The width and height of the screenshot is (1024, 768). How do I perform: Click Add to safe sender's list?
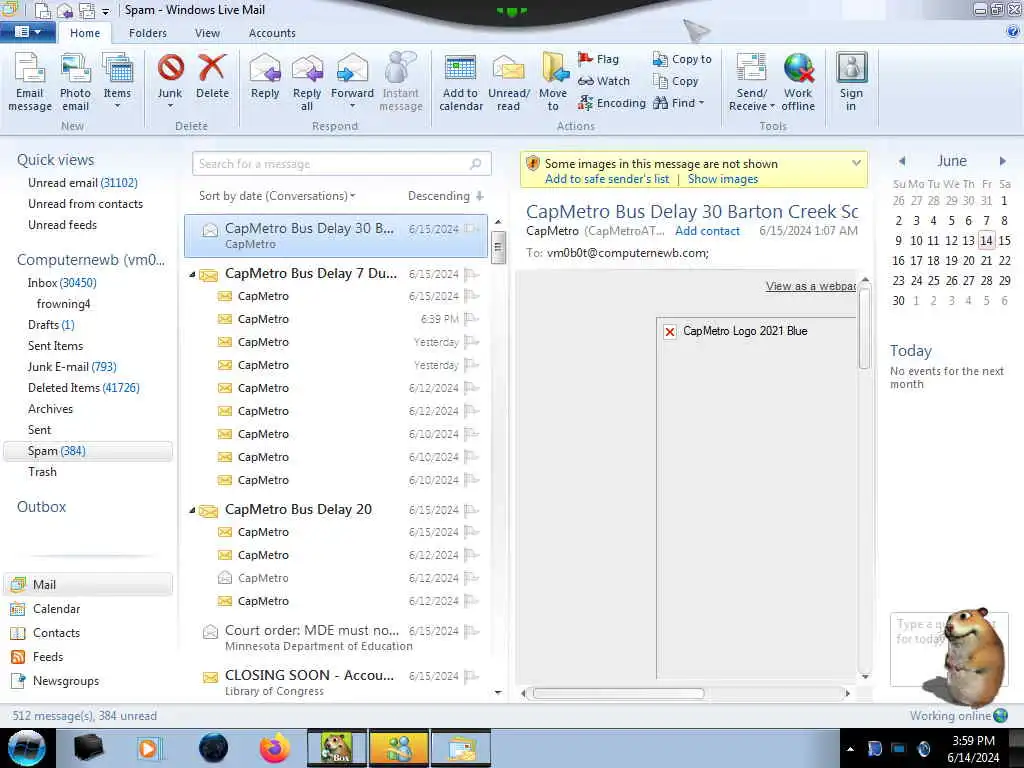(x=607, y=179)
